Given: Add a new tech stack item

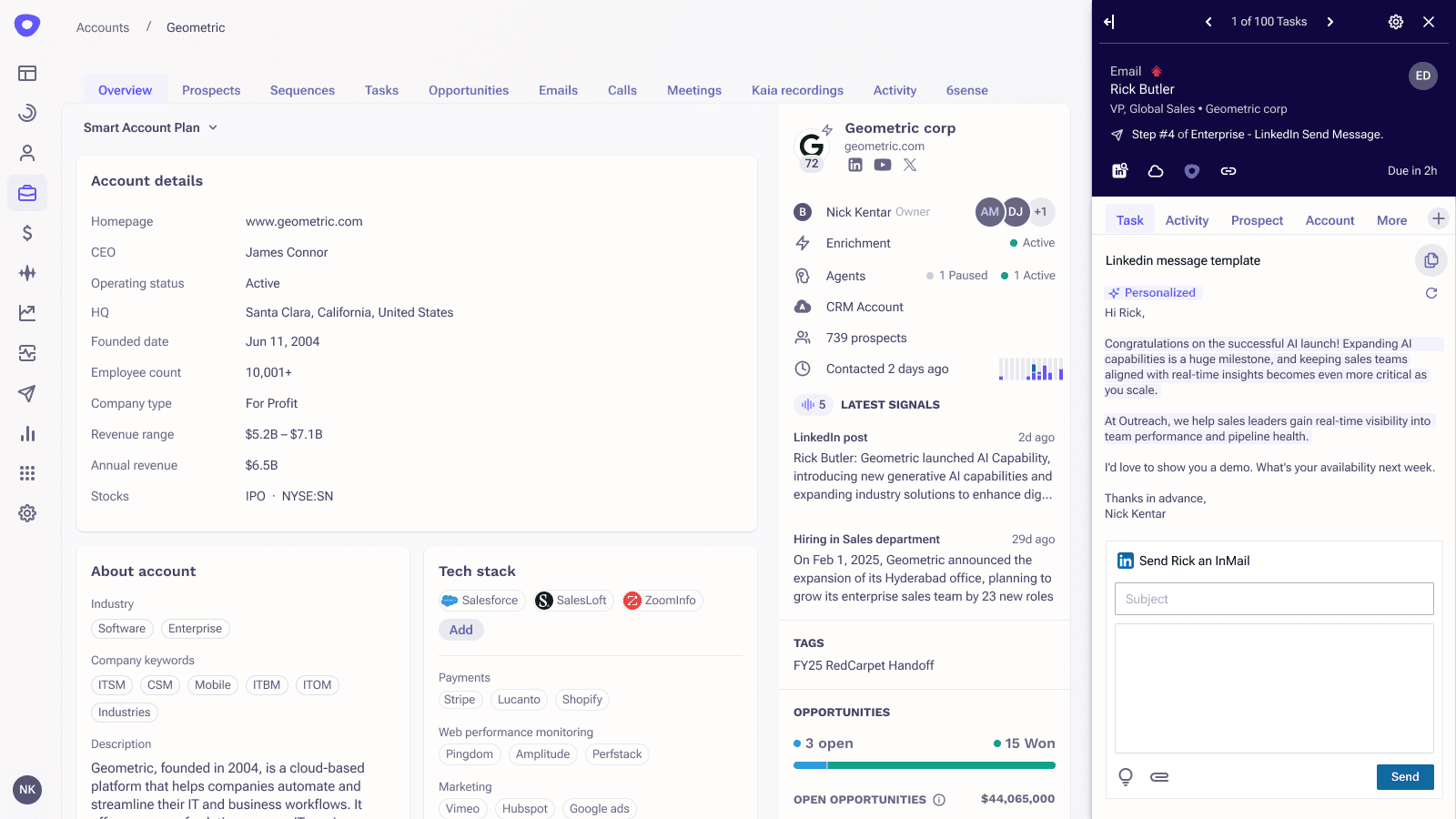Looking at the screenshot, I should coord(460,630).
